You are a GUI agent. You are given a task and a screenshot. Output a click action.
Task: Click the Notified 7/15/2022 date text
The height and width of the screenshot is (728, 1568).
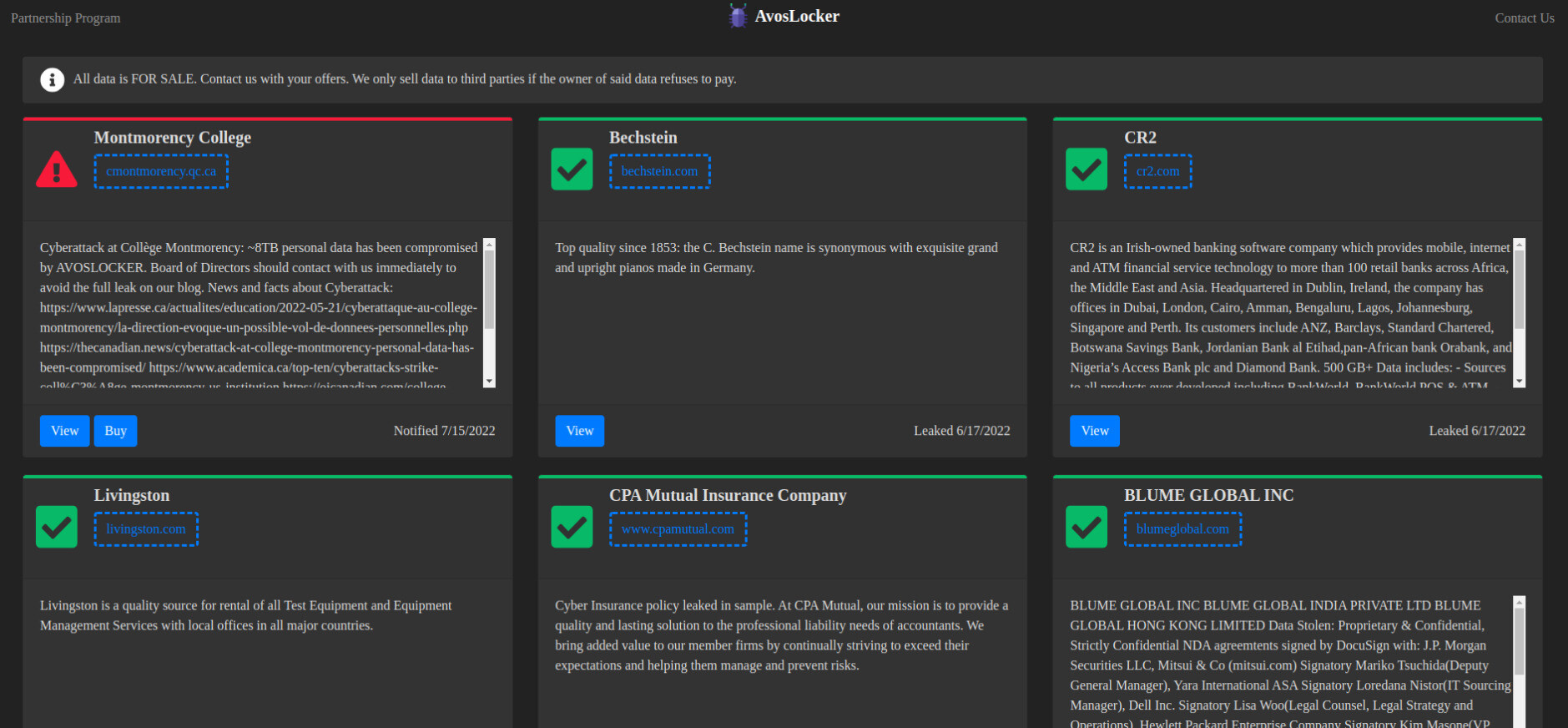(444, 431)
